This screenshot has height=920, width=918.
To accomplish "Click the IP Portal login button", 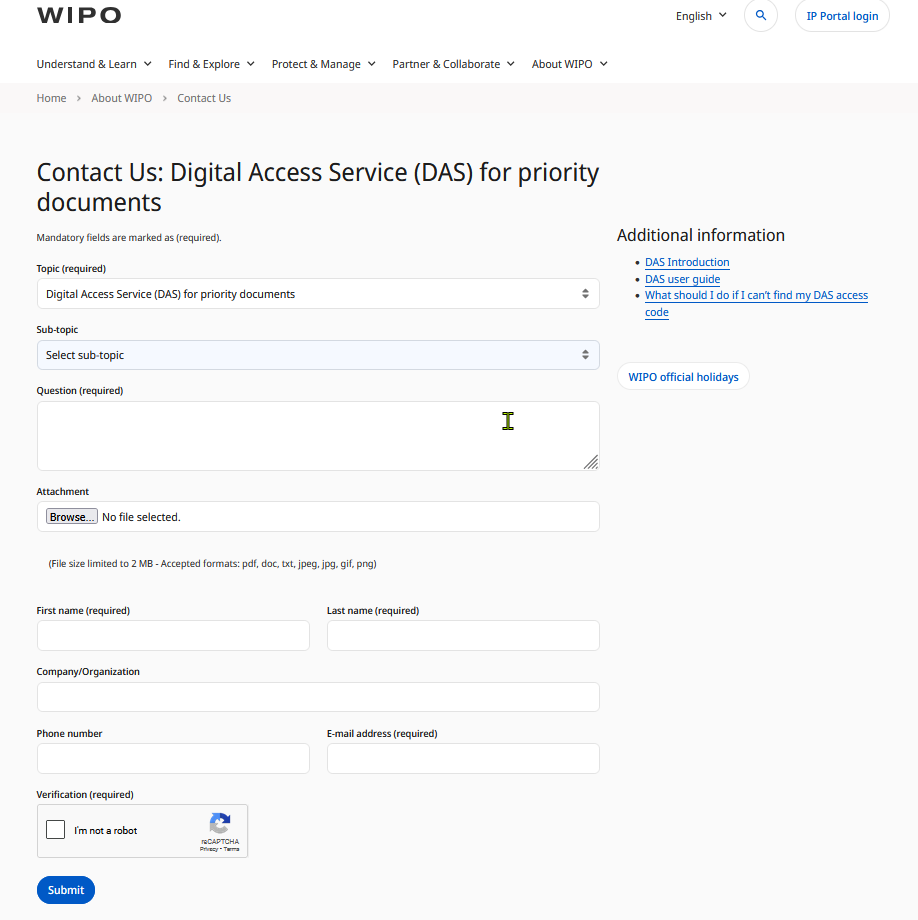I will point(842,16).
